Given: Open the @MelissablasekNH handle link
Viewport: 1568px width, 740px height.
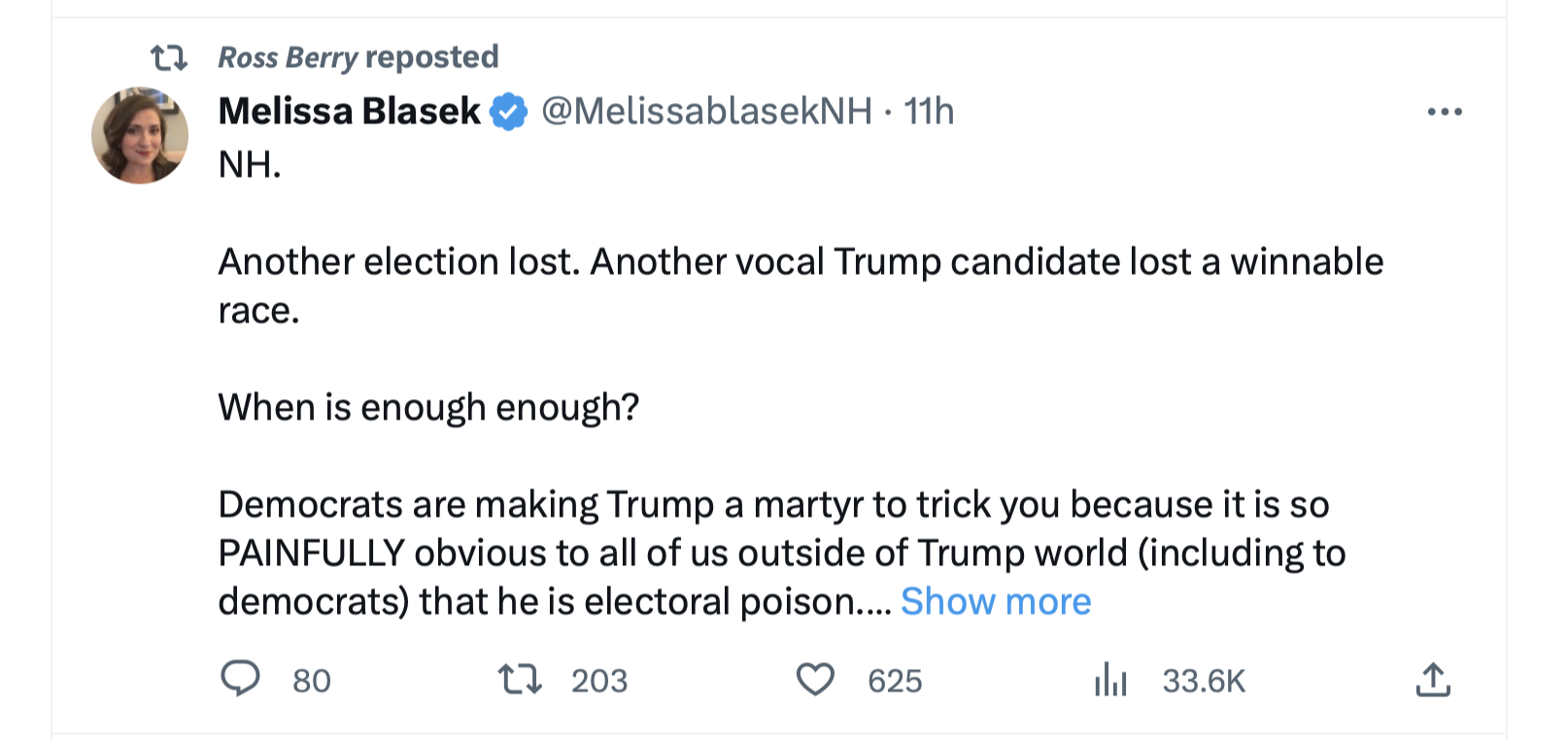Looking at the screenshot, I should click(706, 112).
